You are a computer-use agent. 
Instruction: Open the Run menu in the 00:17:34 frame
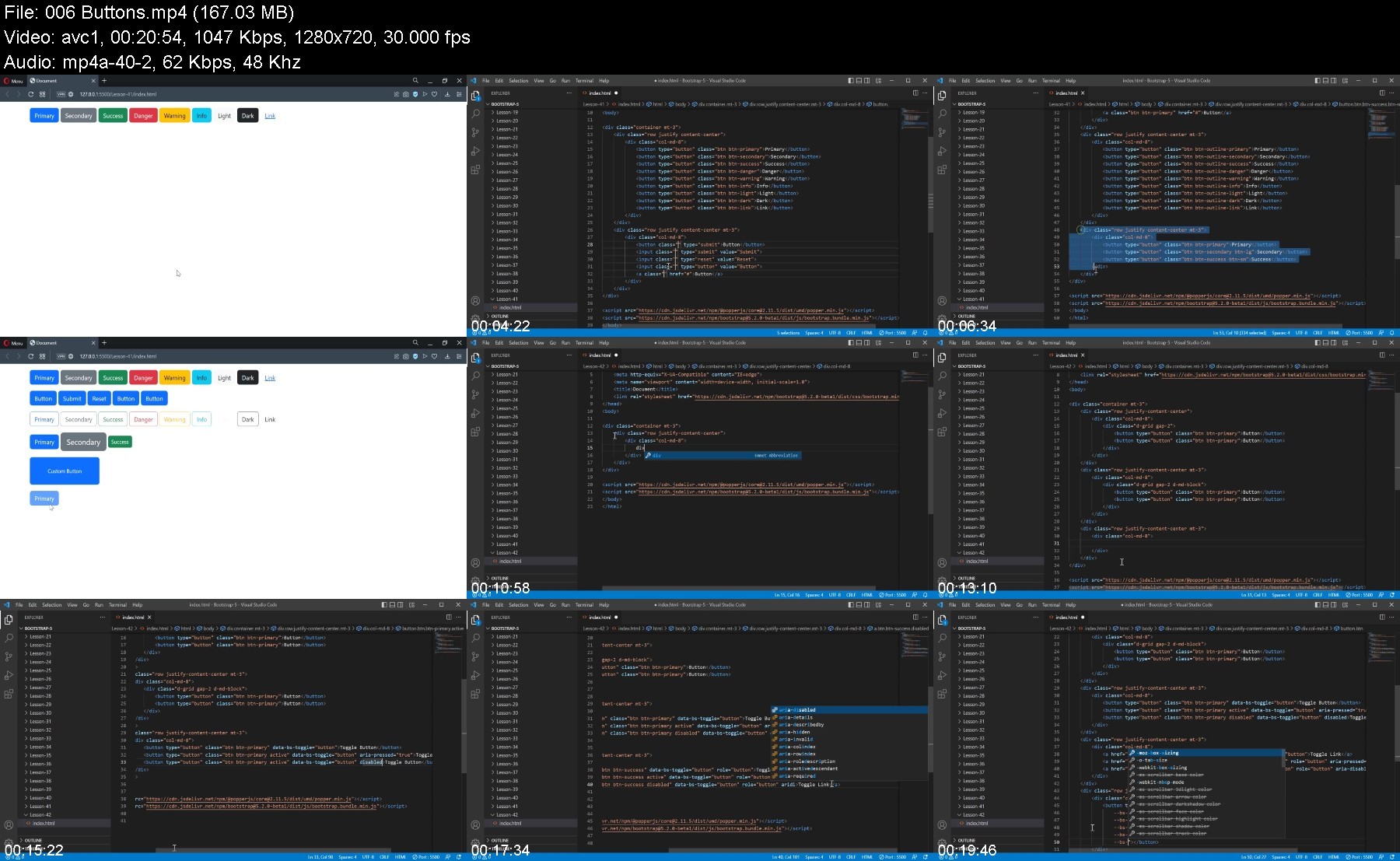pos(565,605)
